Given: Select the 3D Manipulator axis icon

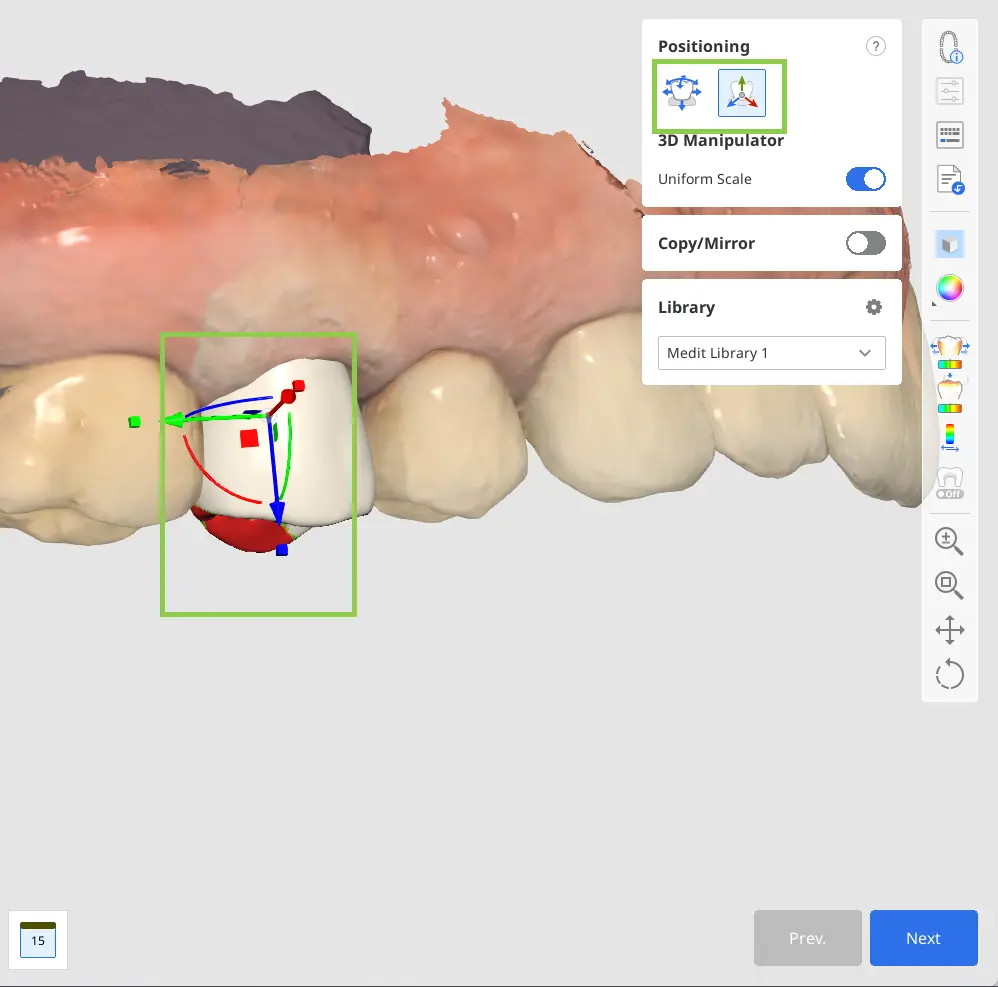Looking at the screenshot, I should [x=741, y=93].
